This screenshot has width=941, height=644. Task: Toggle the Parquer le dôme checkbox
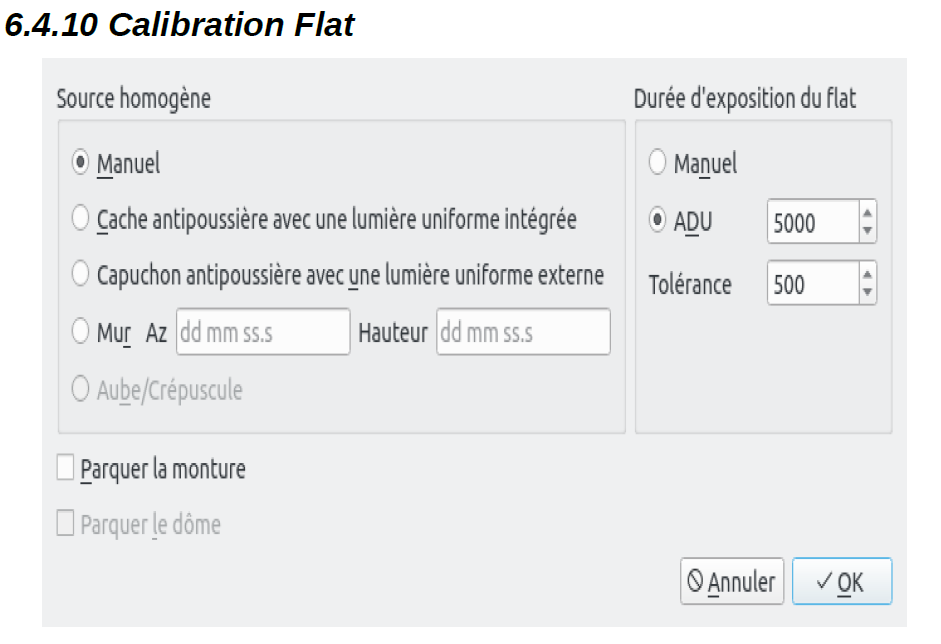click(x=66, y=524)
